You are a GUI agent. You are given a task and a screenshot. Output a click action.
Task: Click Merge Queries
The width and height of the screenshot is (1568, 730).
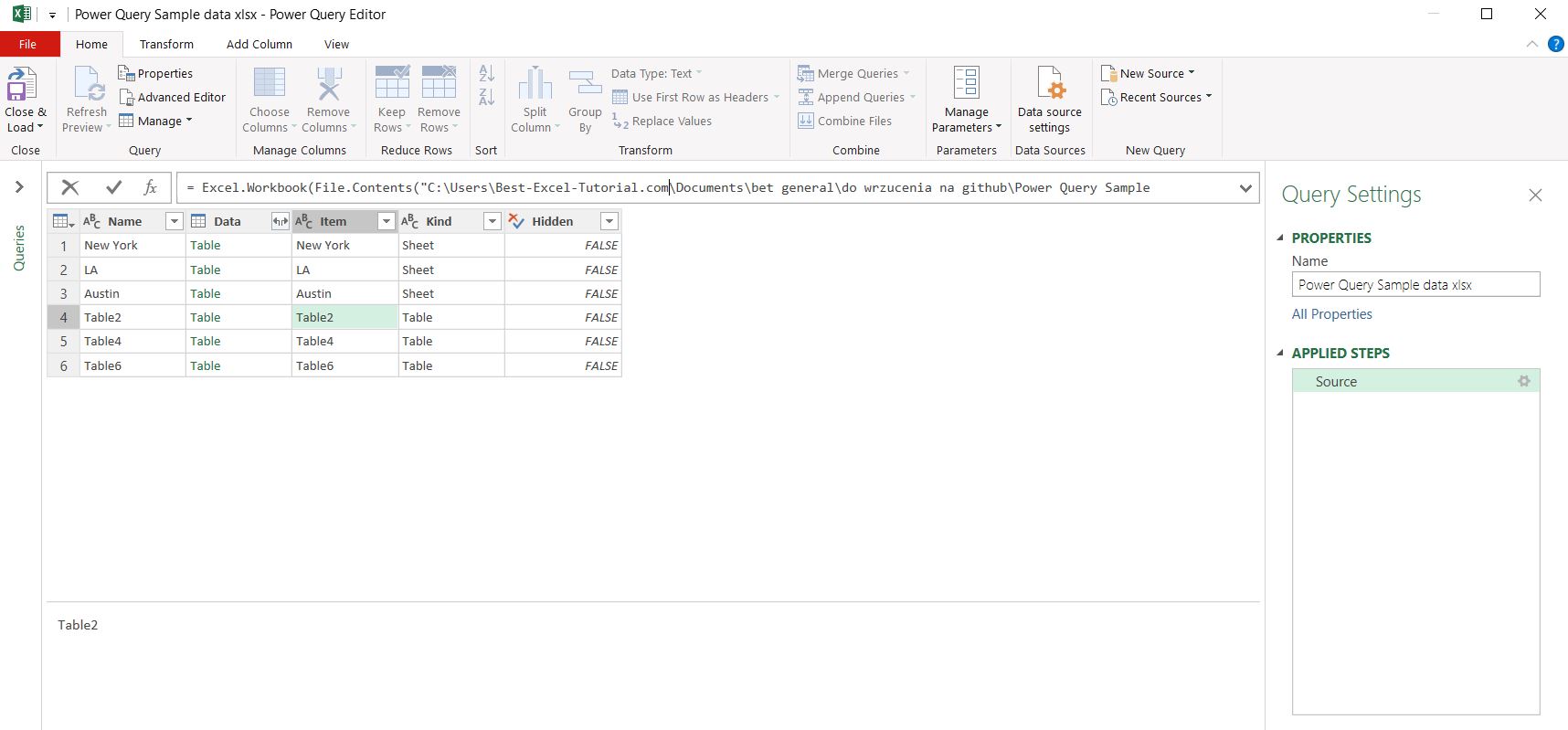[x=853, y=73]
